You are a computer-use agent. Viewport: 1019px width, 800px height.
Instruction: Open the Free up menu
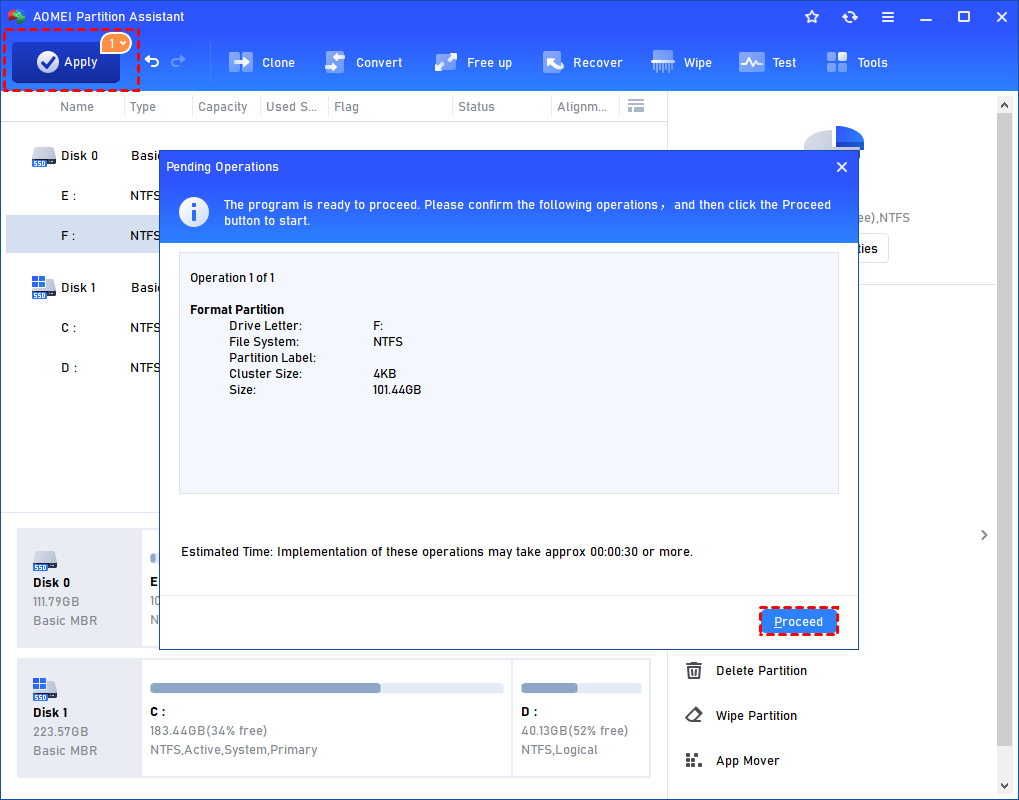pyautogui.click(x=473, y=62)
